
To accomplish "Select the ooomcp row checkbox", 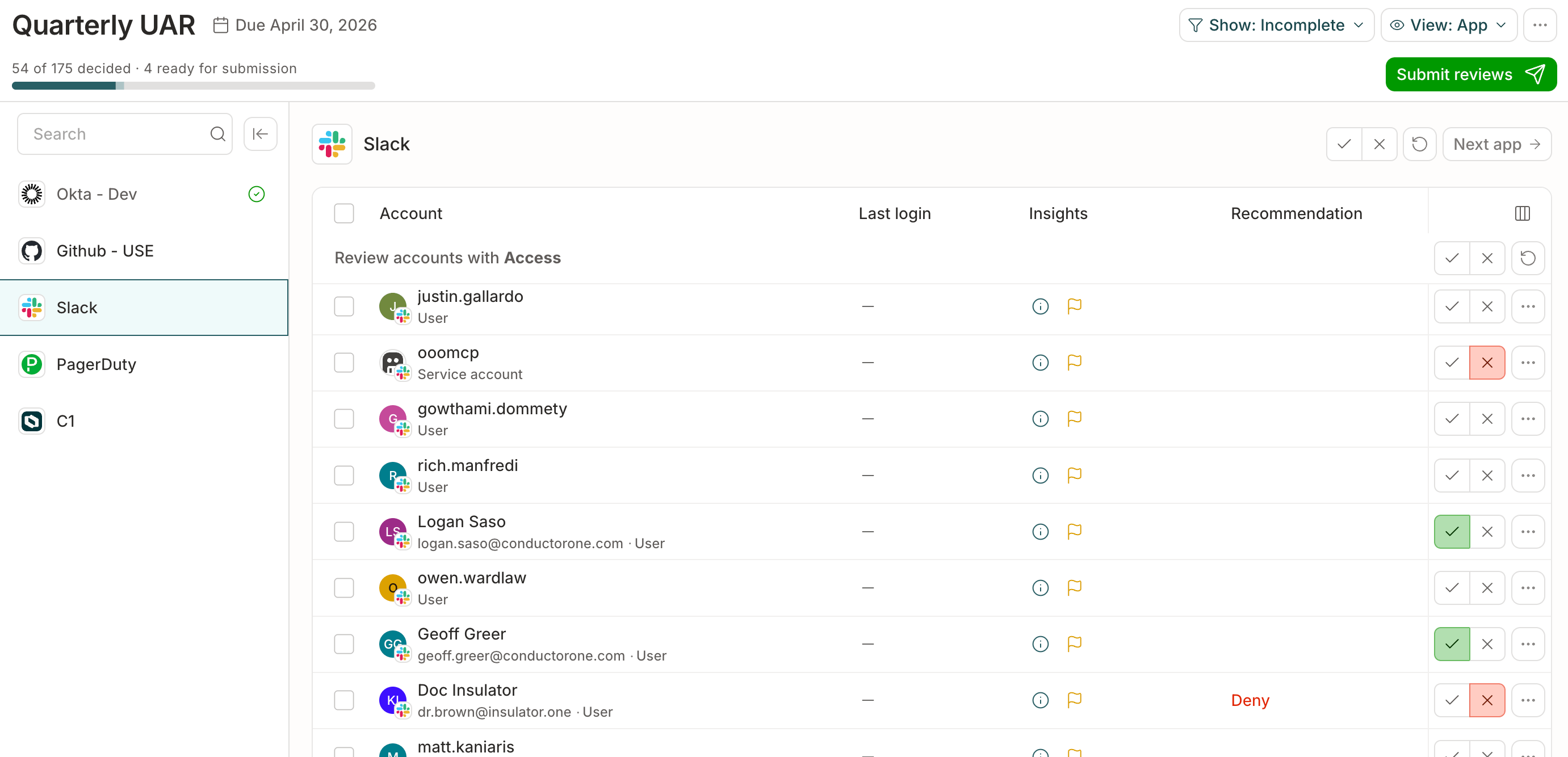I will [344, 363].
